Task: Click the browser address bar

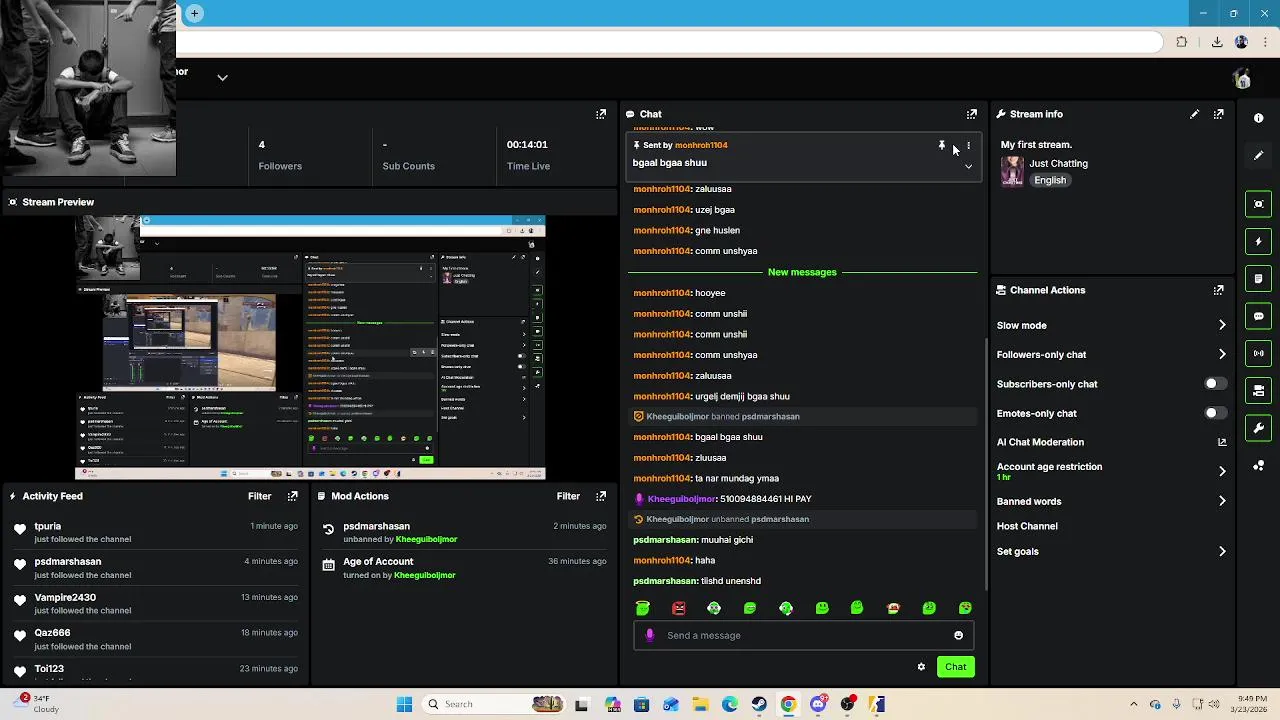Action: [x=670, y=42]
